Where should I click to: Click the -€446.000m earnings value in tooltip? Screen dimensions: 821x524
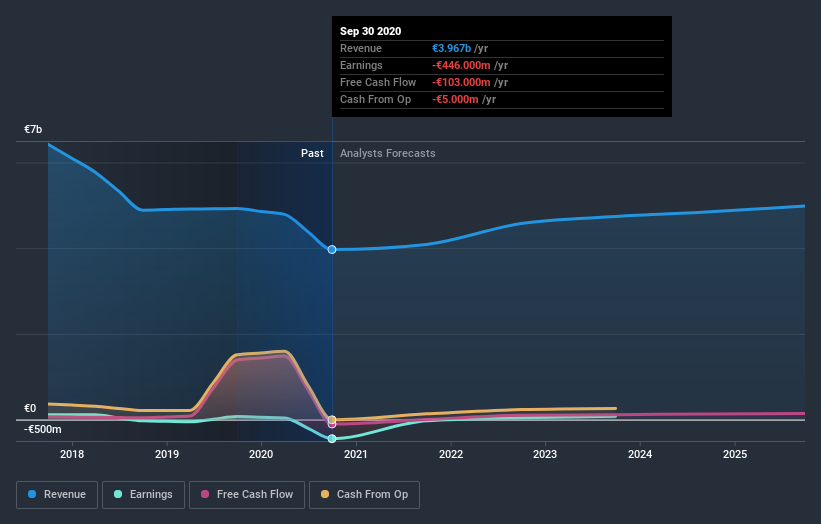(x=461, y=65)
